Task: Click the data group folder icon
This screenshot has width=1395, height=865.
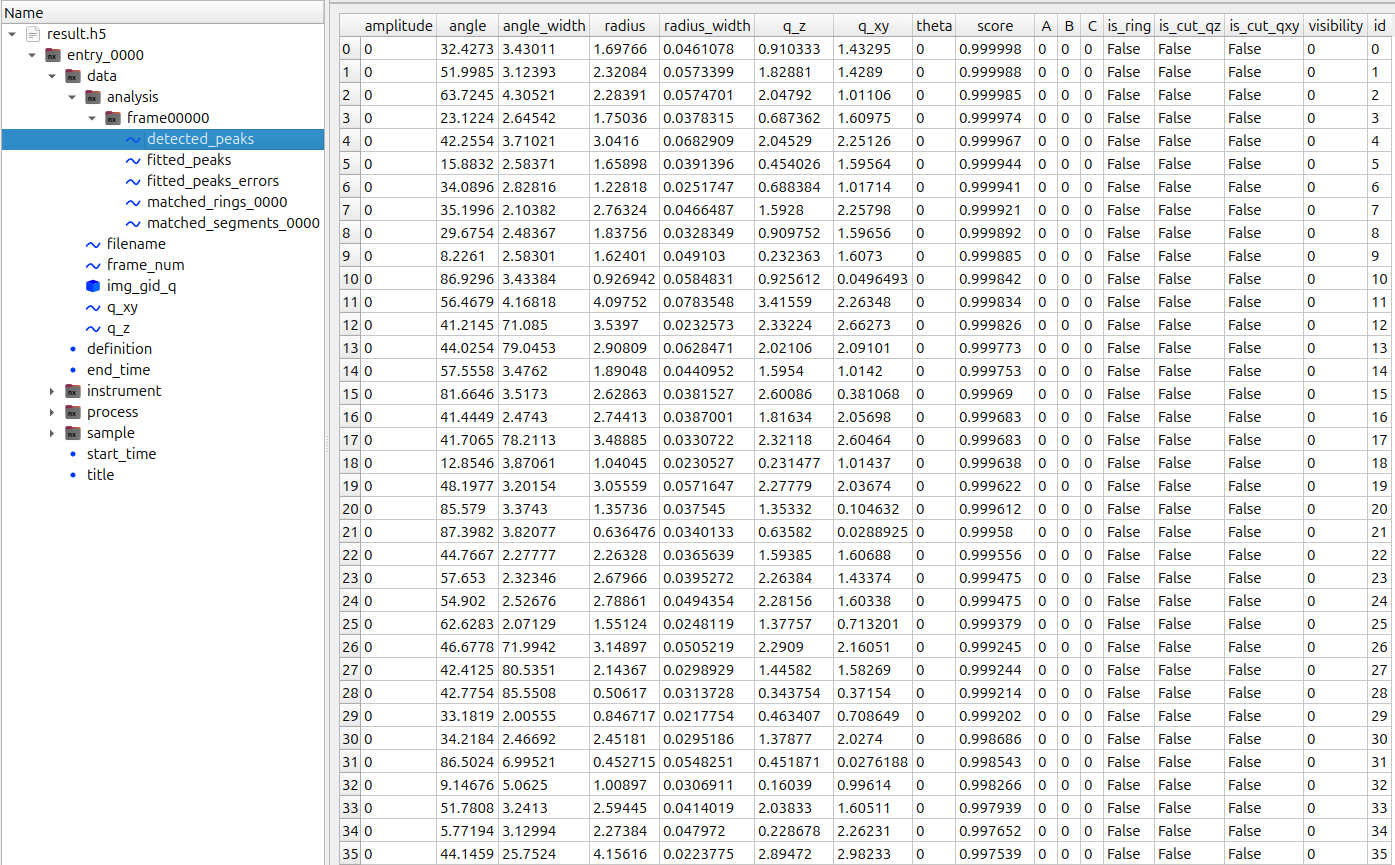Action: tap(73, 76)
